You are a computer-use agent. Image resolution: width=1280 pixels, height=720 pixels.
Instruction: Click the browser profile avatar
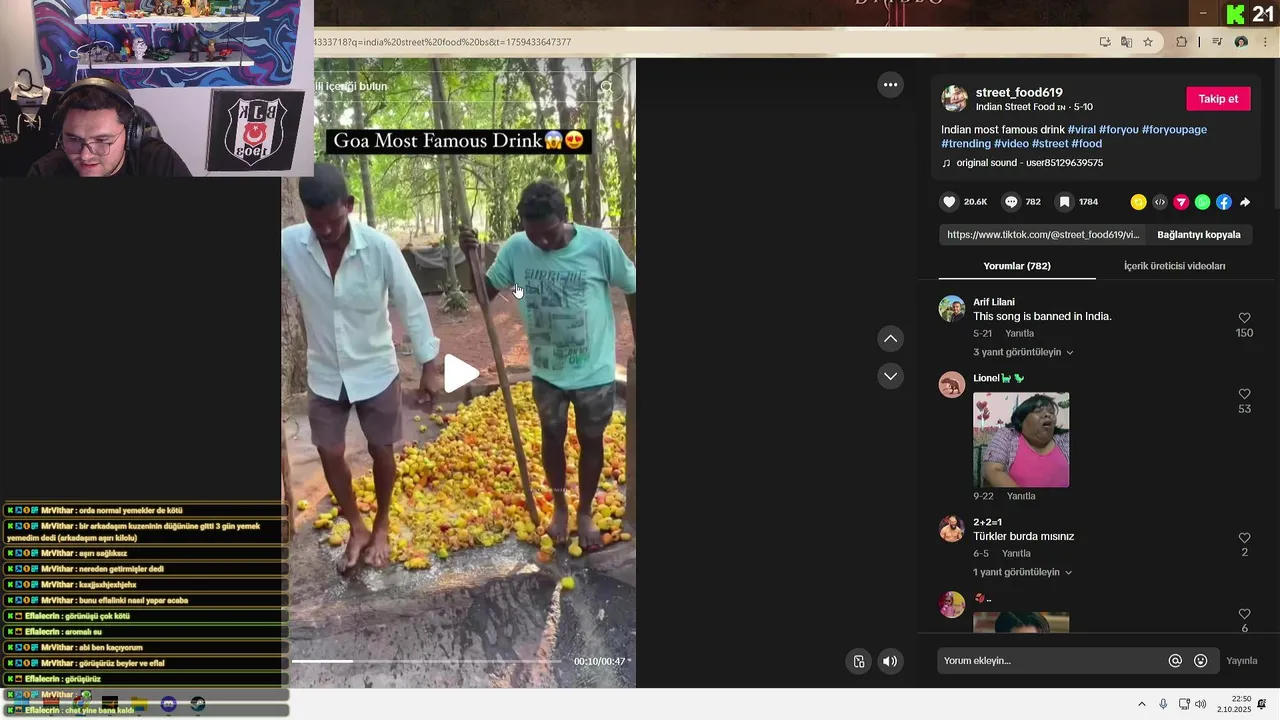1241,42
